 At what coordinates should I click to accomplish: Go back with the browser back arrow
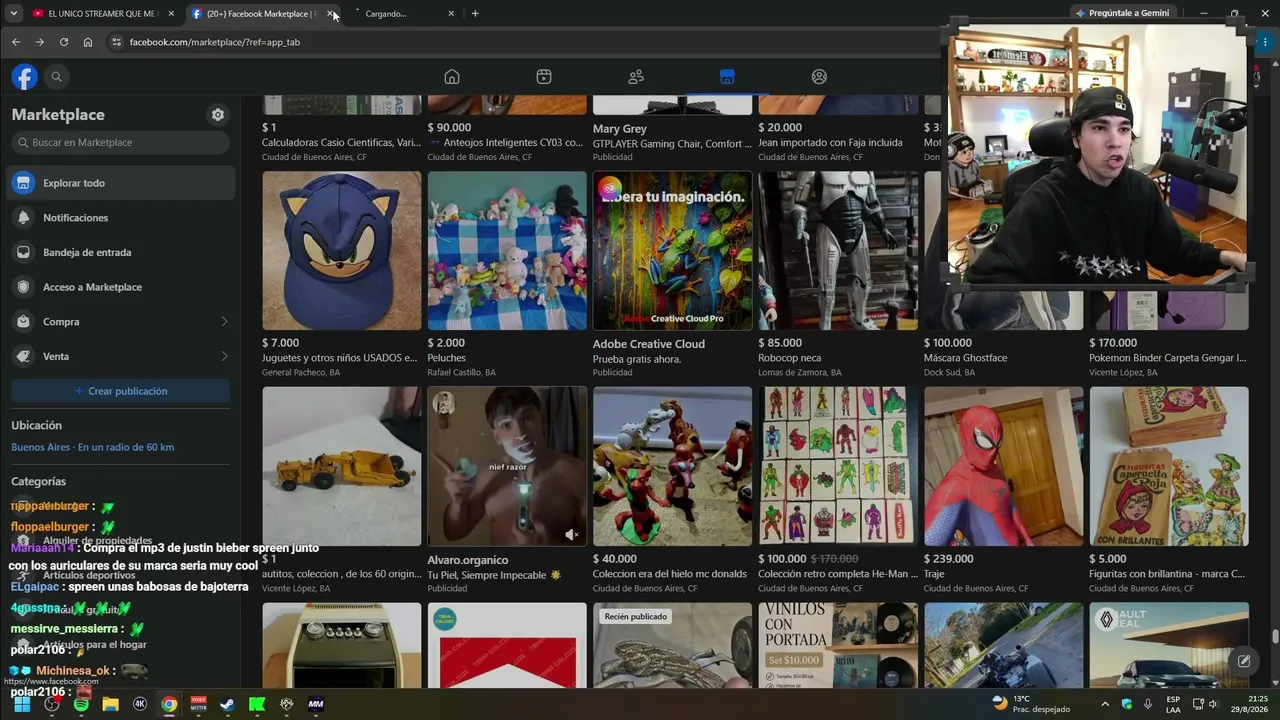pos(16,42)
